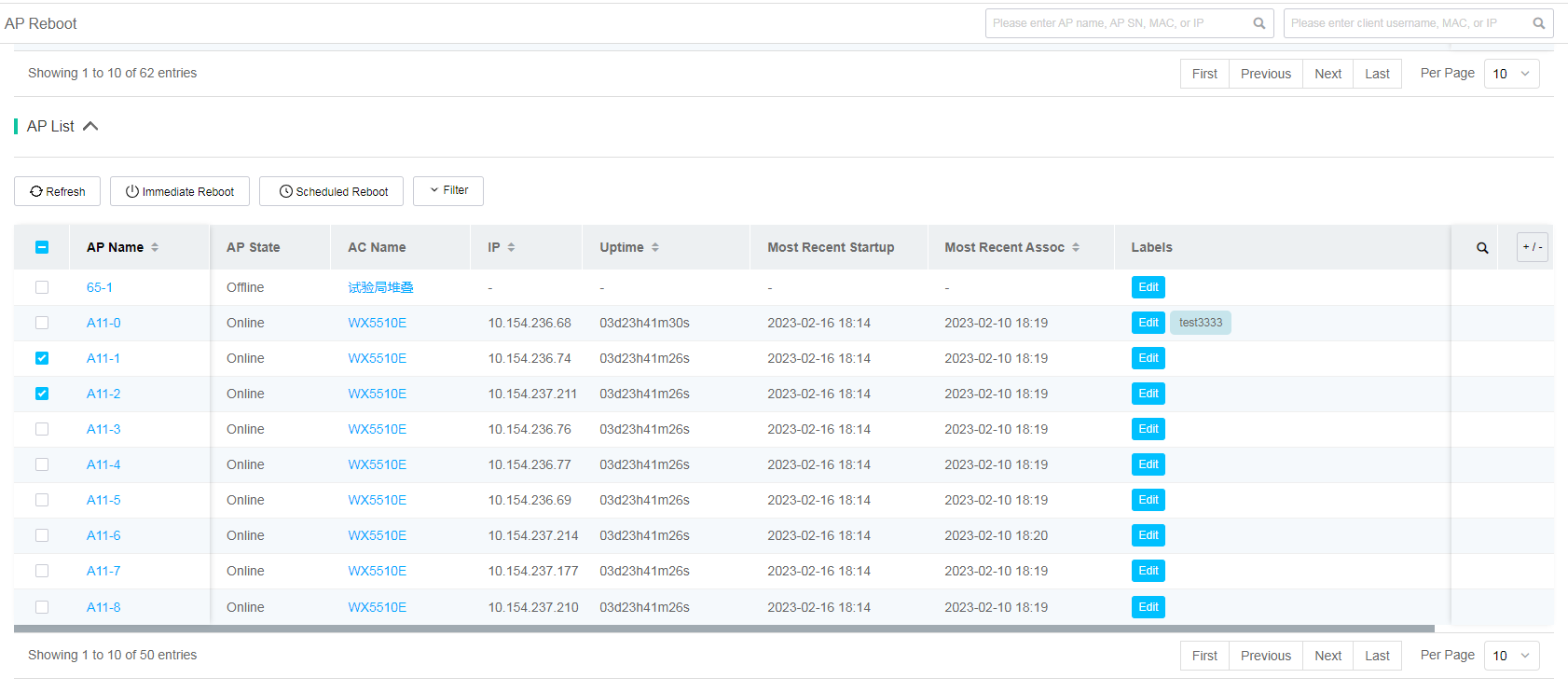This screenshot has height=692, width=1568.
Task: Go to Previous page in top pagination
Action: pos(1266,74)
